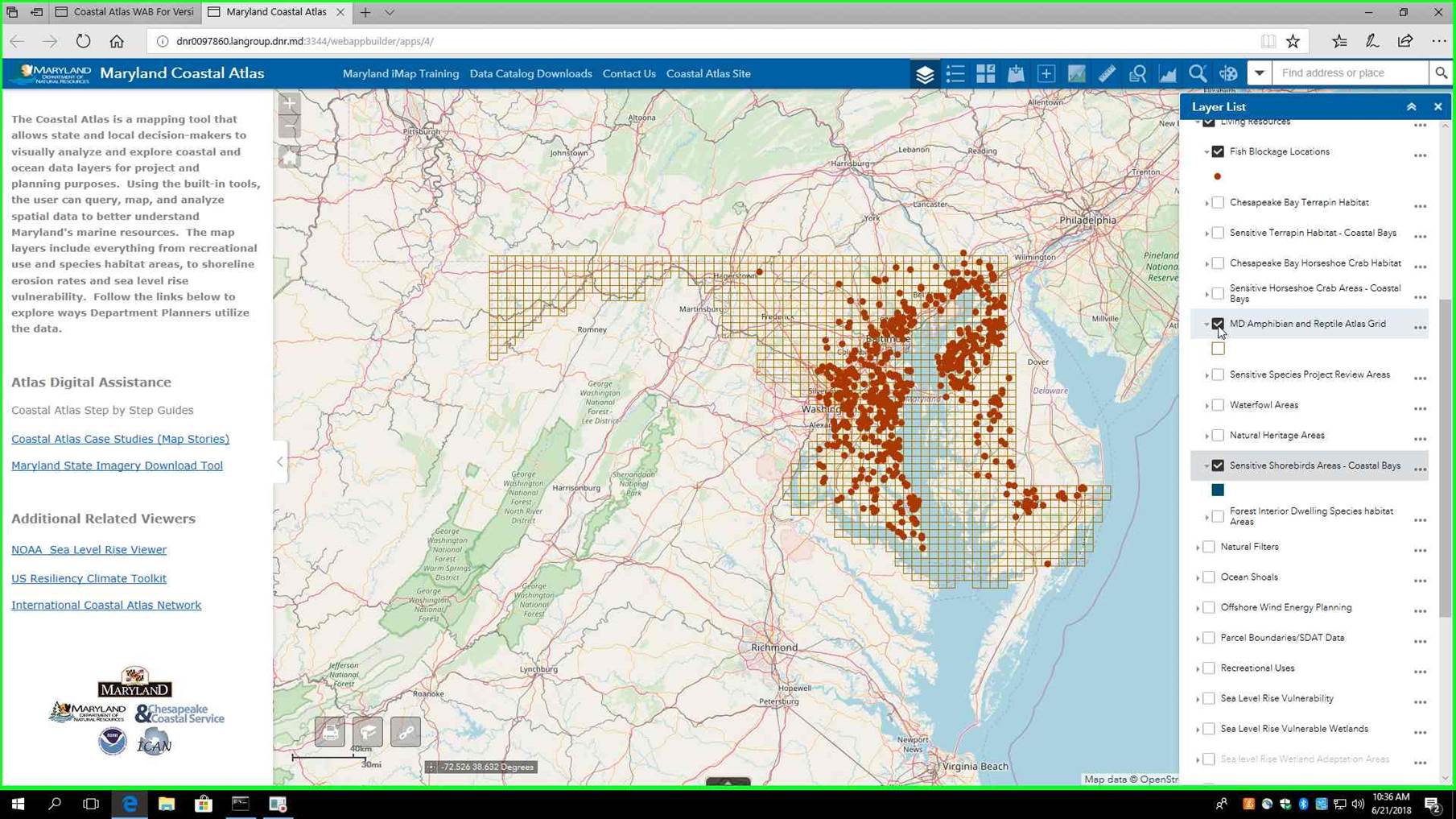Viewport: 1456px width, 819px height.
Task: Open the Layer List widget icon
Action: coord(925,74)
